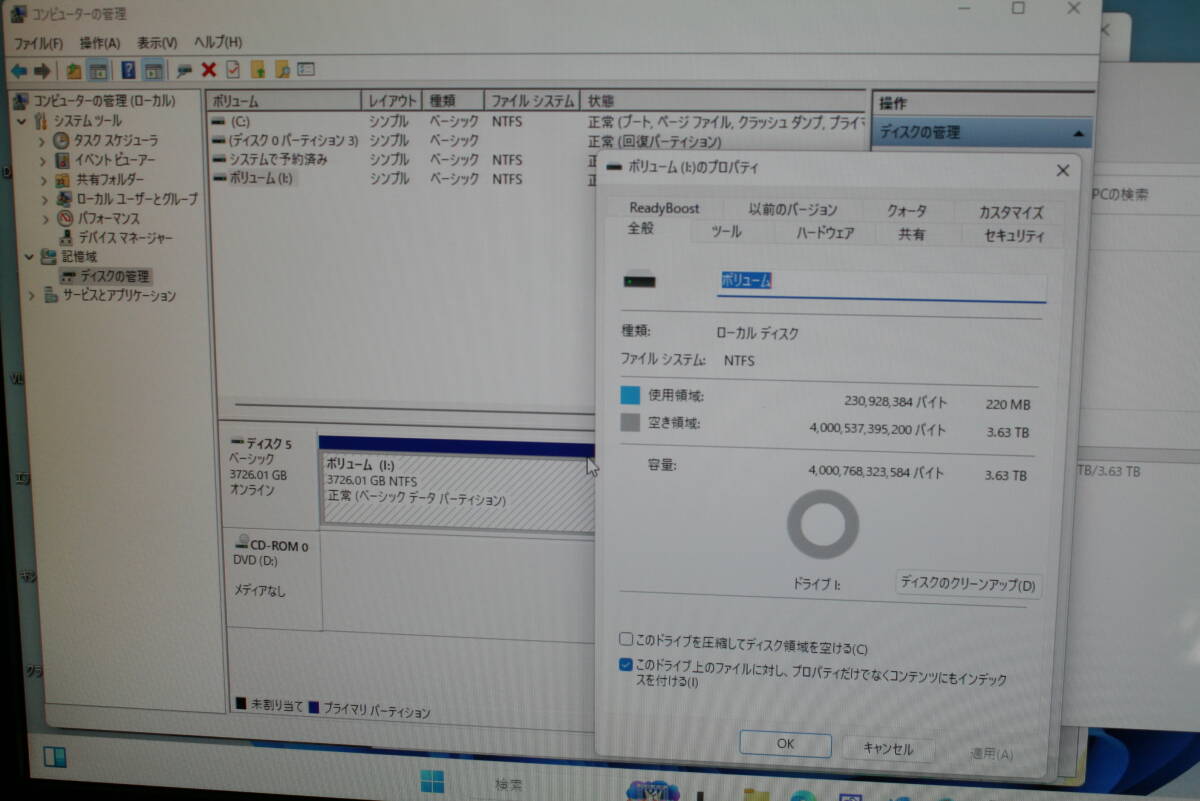Click the drive icon left of the red X
Image resolution: width=1200 pixels, height=801 pixels.
pyautogui.click(x=184, y=70)
